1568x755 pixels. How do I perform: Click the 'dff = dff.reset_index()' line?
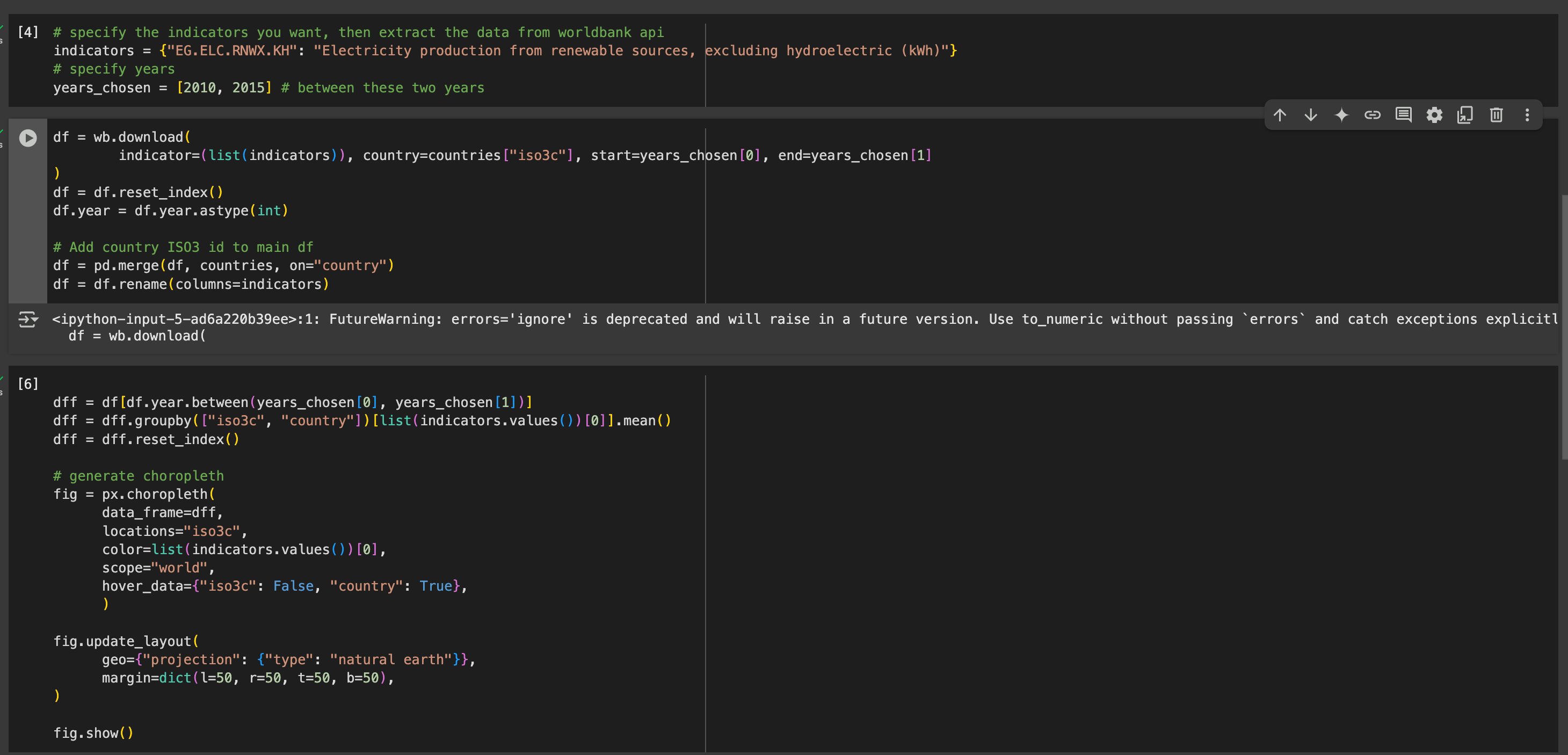pos(146,440)
